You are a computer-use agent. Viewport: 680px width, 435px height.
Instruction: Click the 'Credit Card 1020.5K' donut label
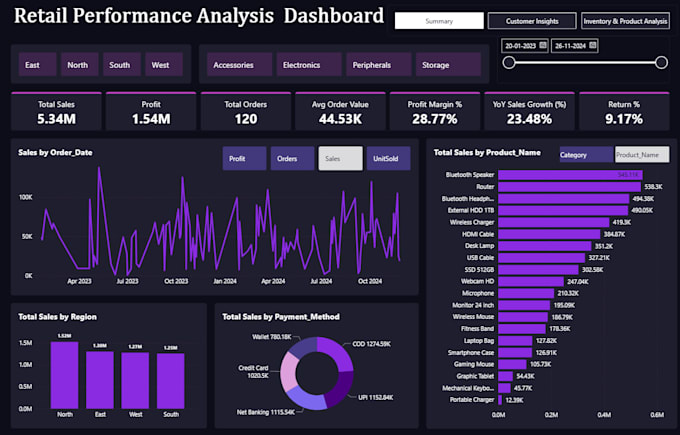[253, 371]
